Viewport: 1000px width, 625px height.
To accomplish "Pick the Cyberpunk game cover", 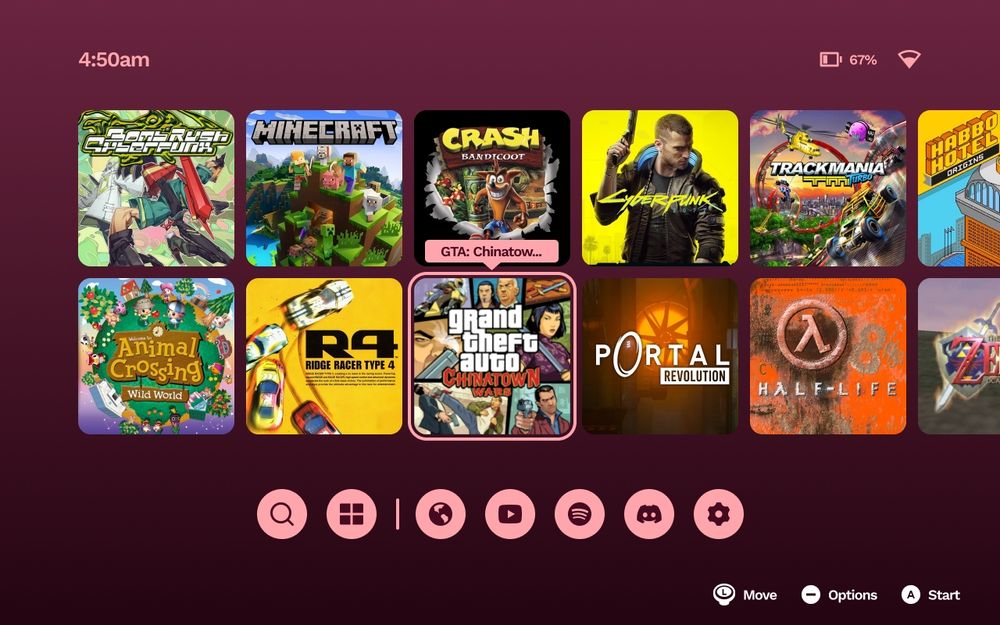I will (660, 188).
